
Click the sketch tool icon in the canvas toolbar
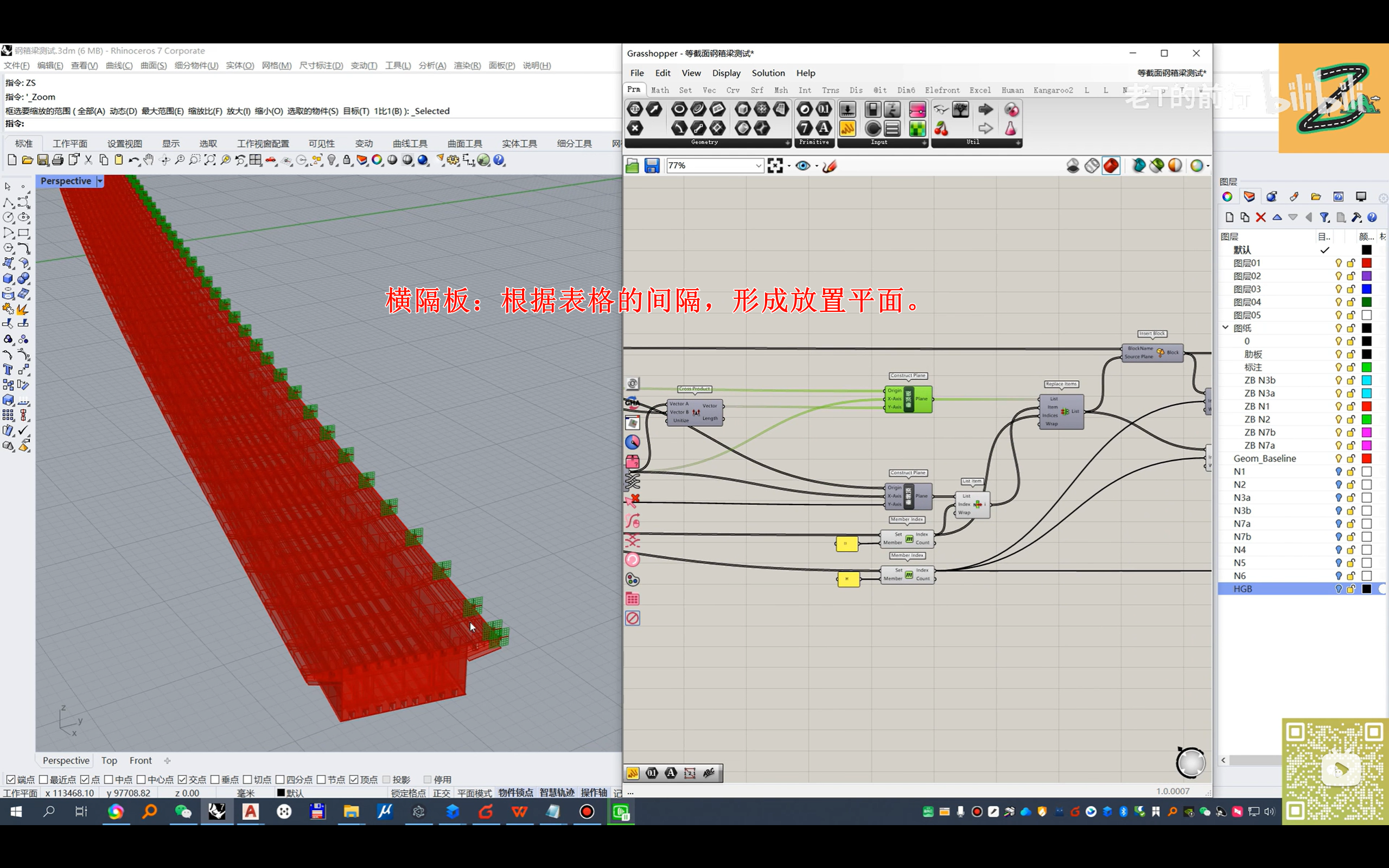click(x=830, y=166)
